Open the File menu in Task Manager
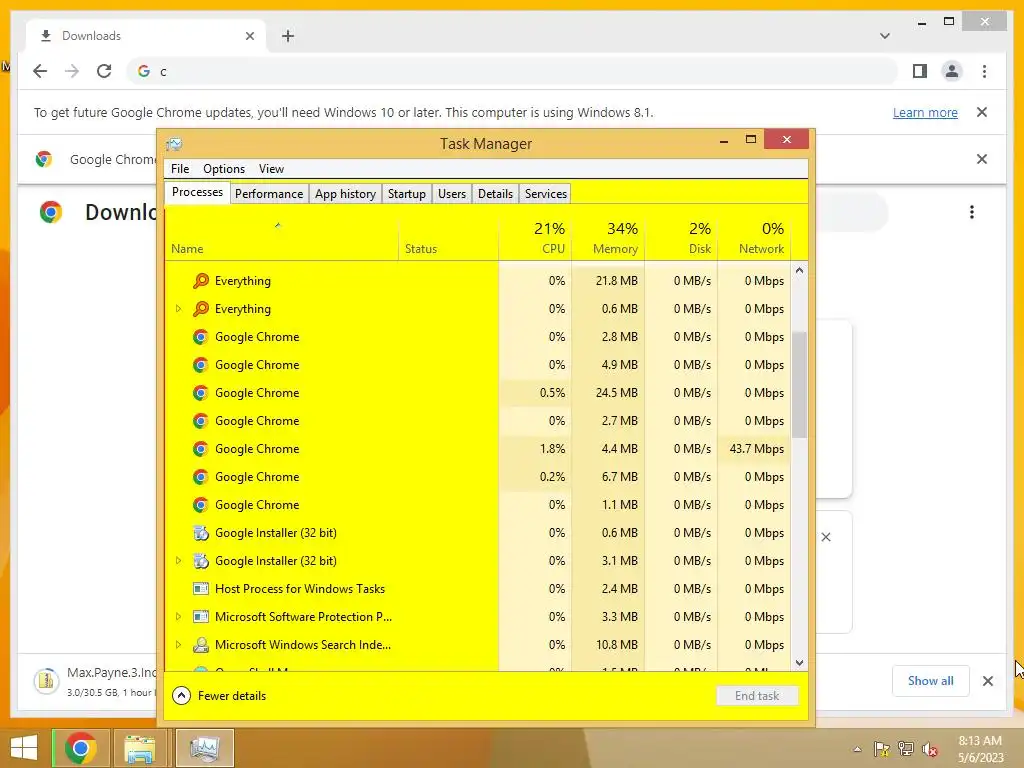 coord(180,169)
